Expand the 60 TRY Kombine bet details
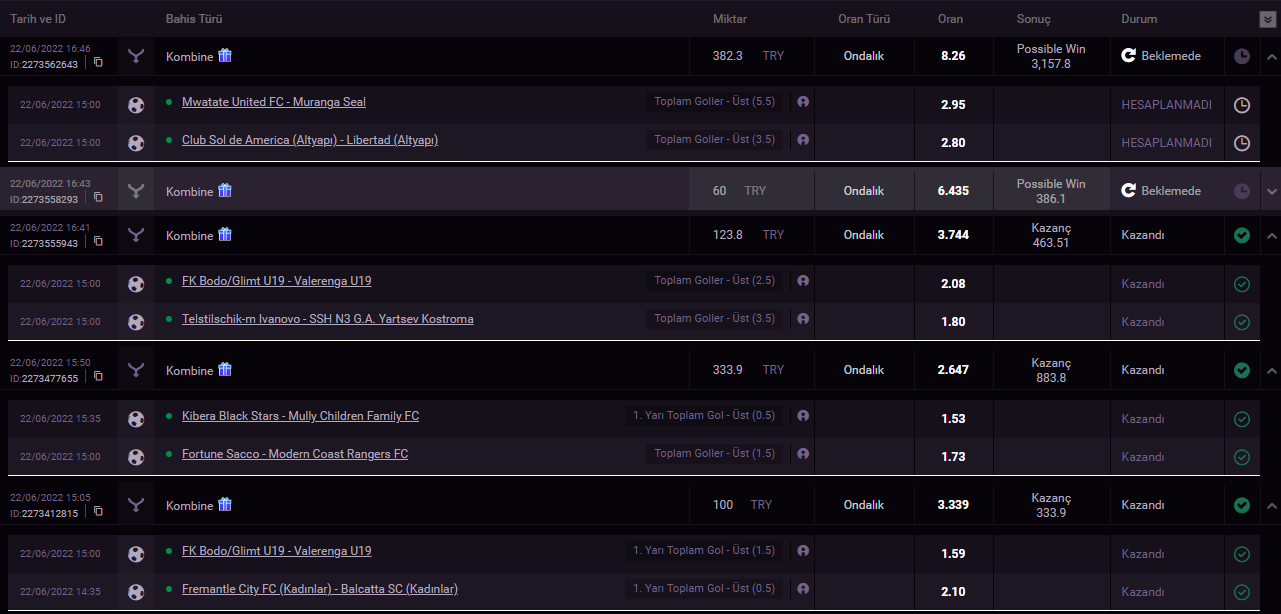 tap(1271, 191)
